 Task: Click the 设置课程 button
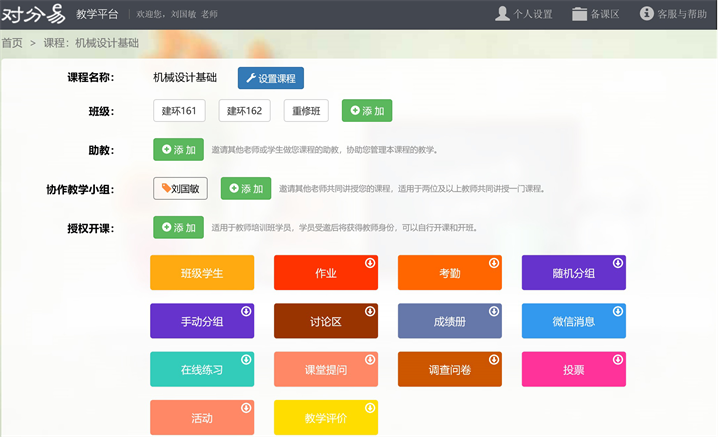pyautogui.click(x=270, y=78)
